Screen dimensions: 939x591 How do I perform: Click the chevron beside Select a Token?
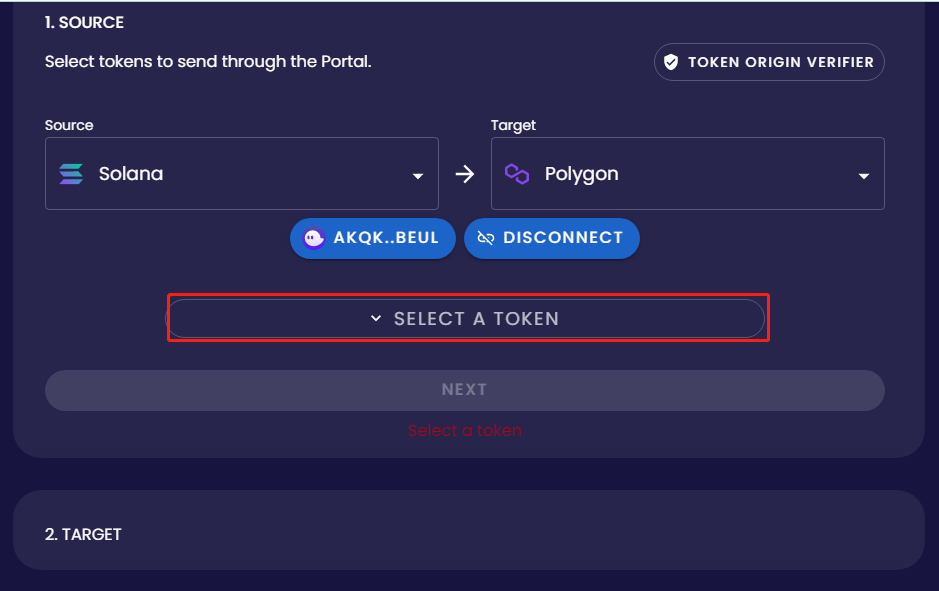click(x=375, y=318)
